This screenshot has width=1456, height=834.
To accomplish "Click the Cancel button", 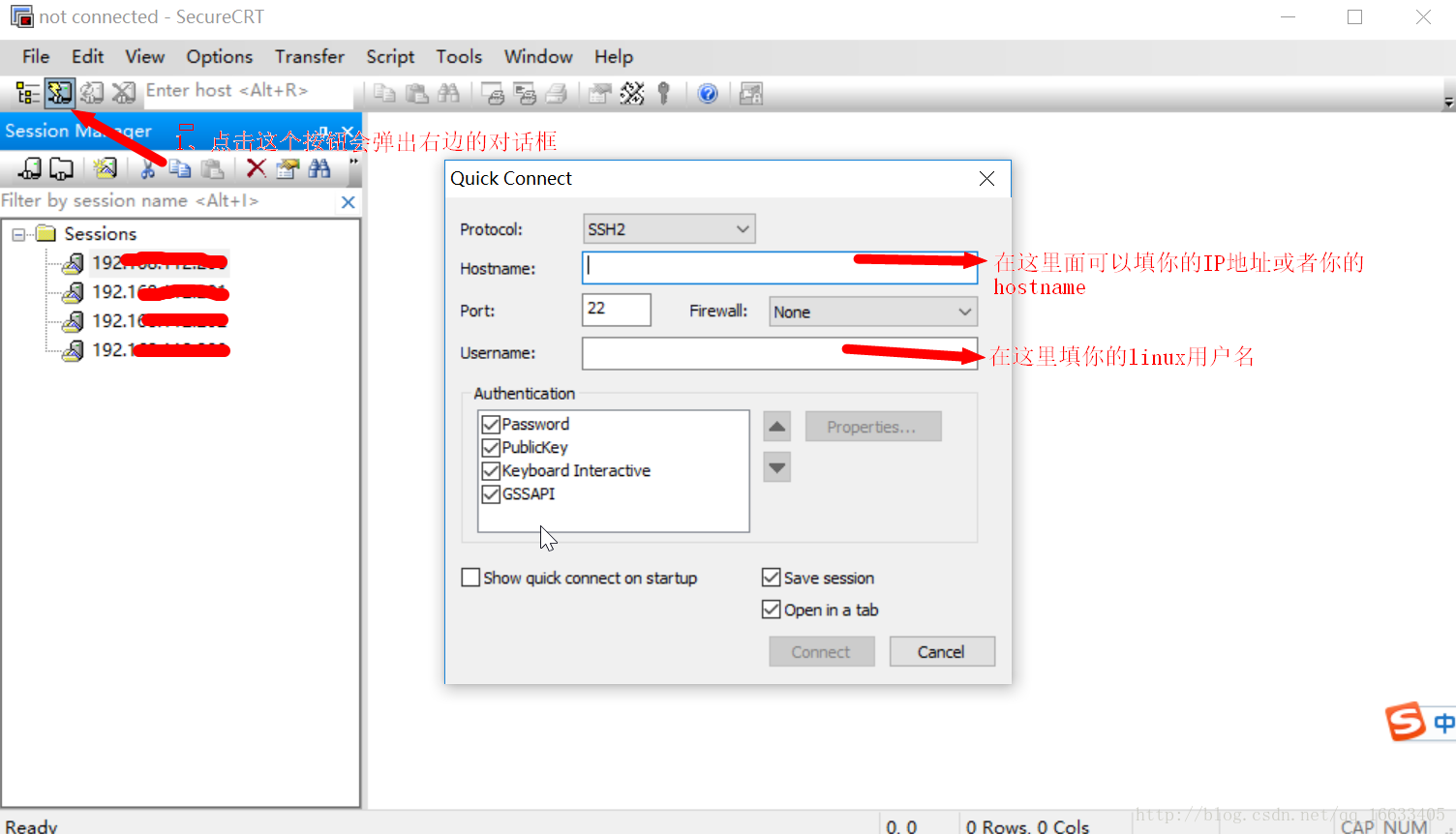I will tap(942, 651).
